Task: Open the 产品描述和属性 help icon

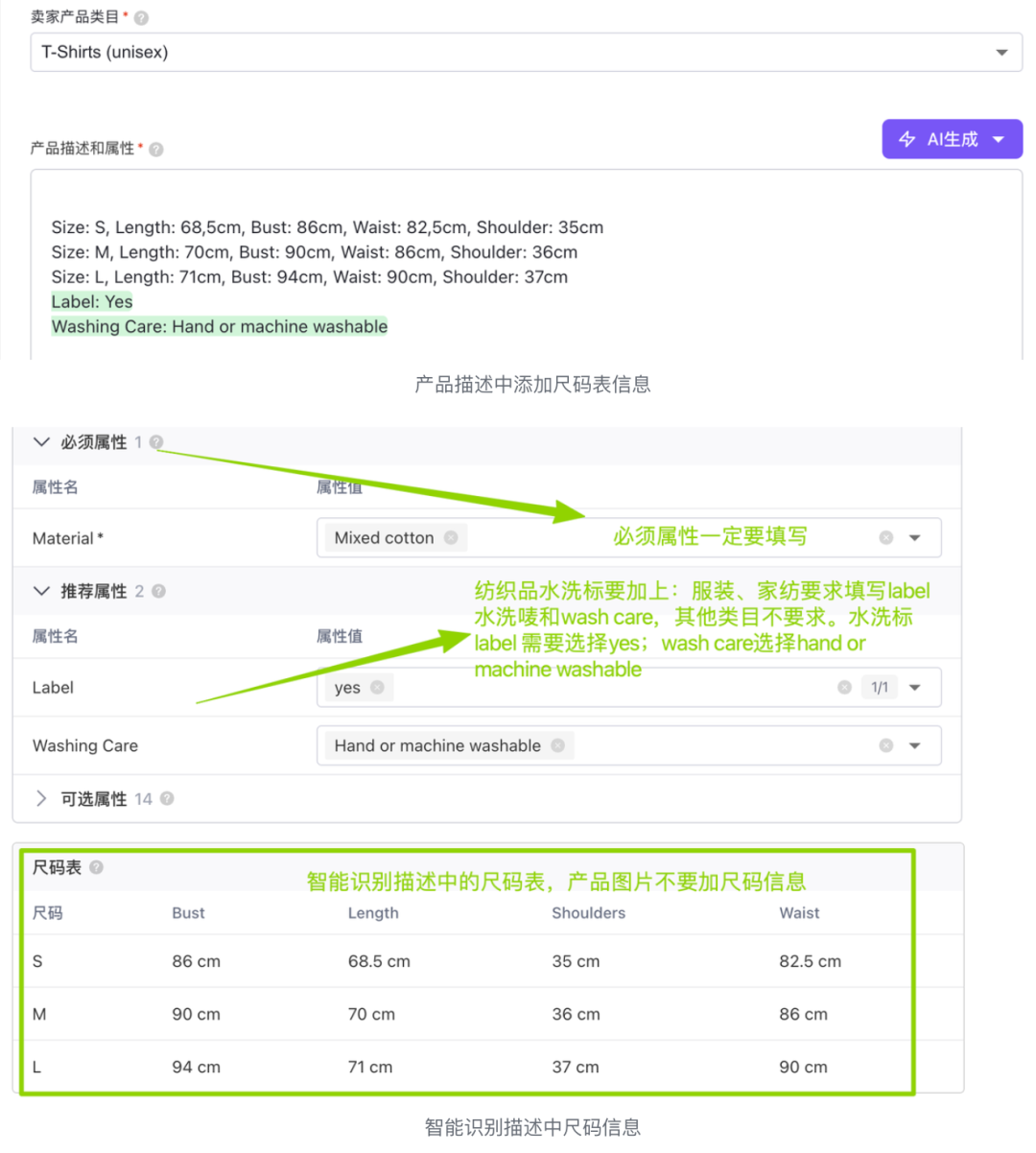Action: (x=156, y=150)
